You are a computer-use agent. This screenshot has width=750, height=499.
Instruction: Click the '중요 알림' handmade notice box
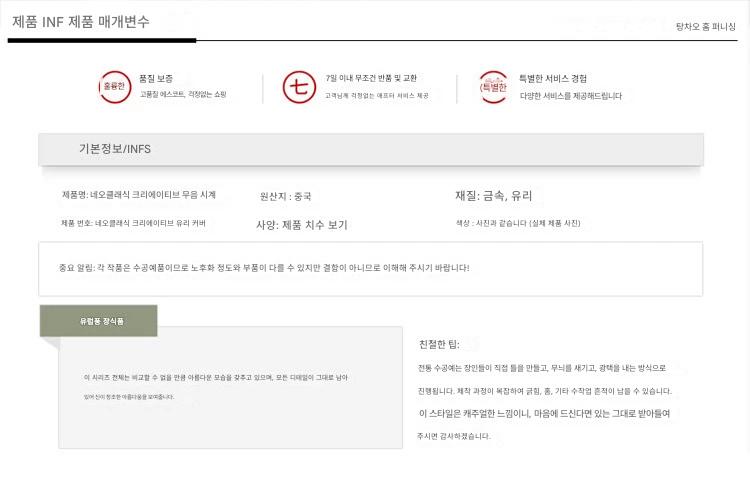(370, 268)
